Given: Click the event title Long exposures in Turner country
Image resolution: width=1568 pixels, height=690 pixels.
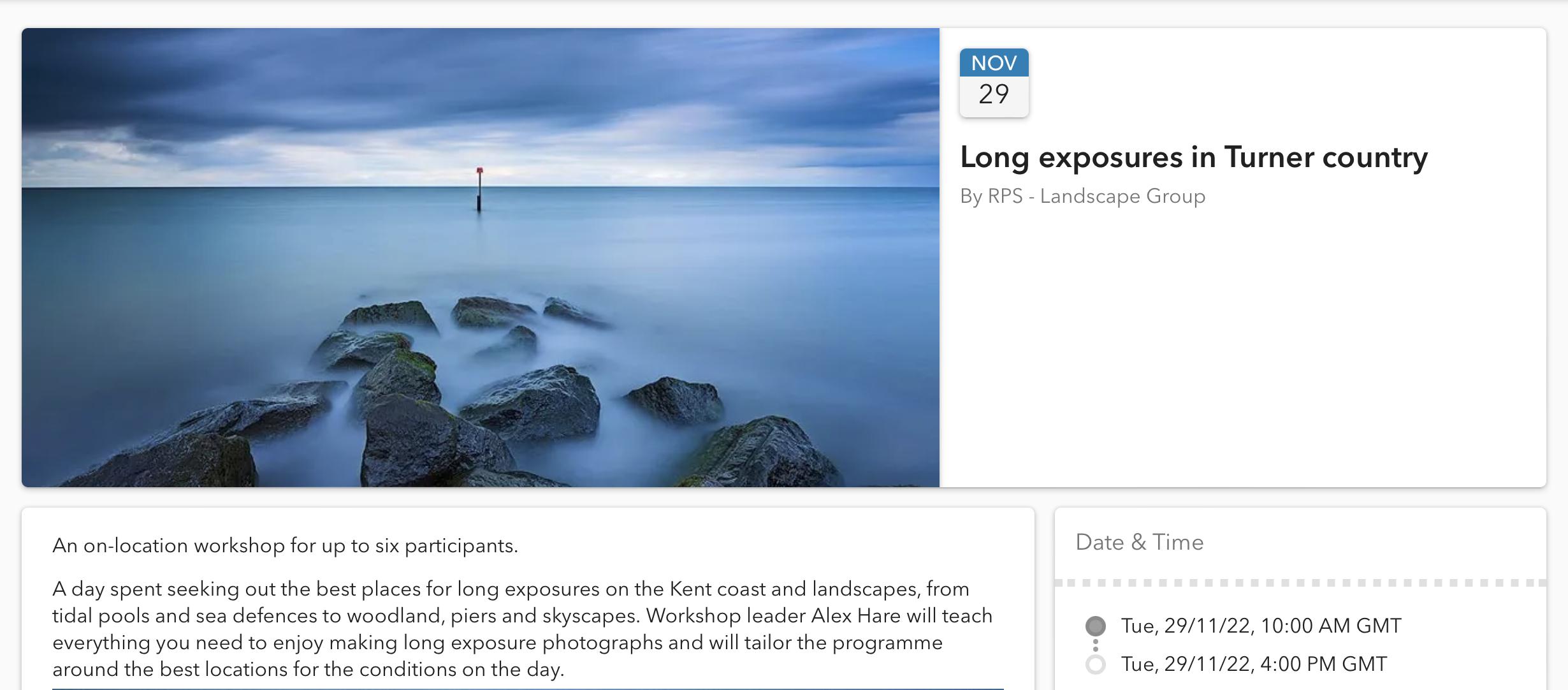Looking at the screenshot, I should [x=1193, y=158].
